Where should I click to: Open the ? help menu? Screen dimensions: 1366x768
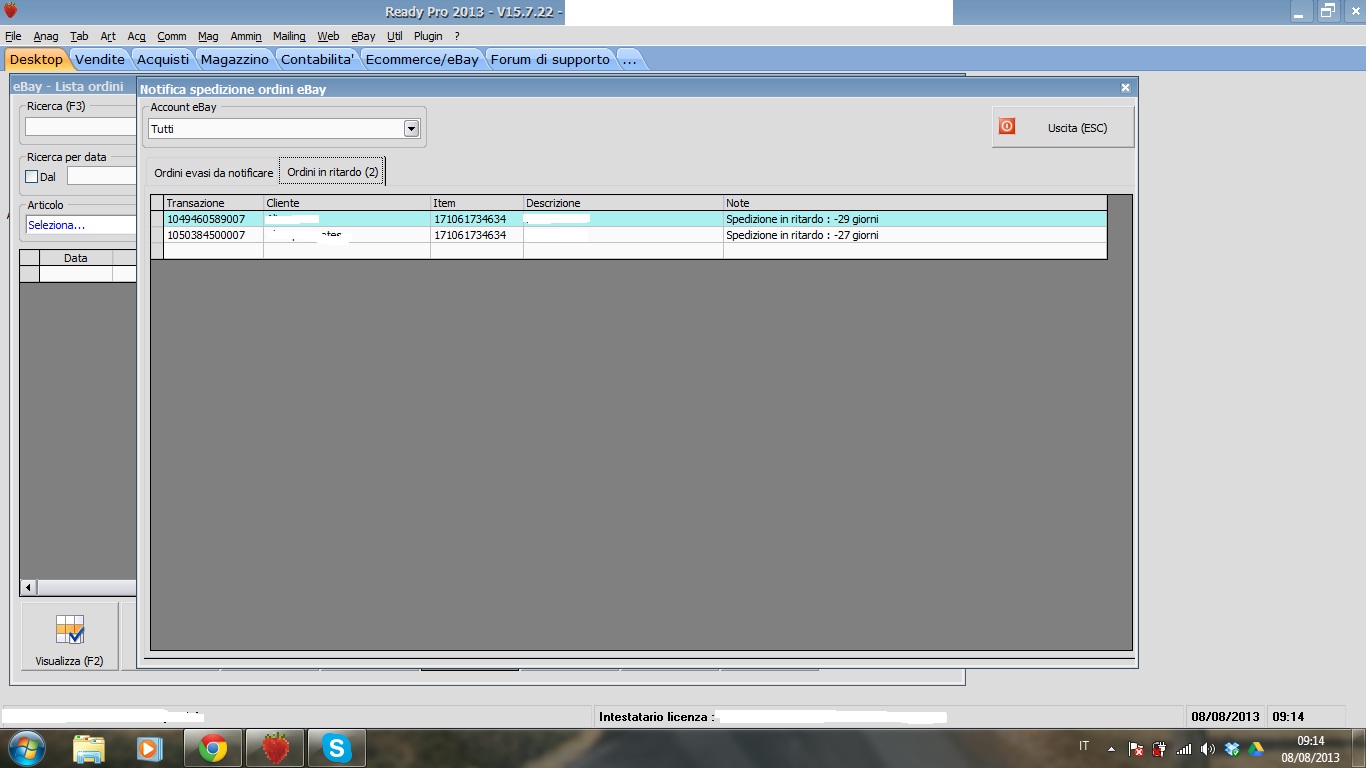tap(457, 36)
